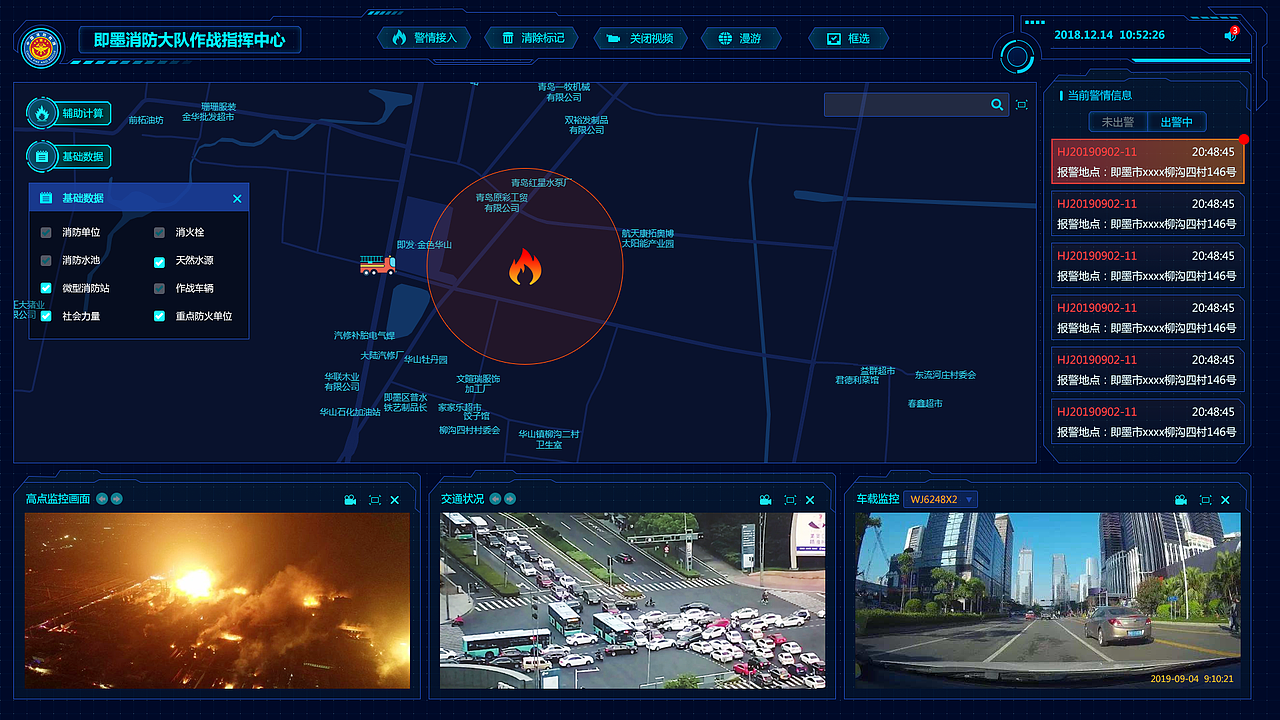
Task: Click map label 东流河庄村委会
Action: [x=945, y=375]
